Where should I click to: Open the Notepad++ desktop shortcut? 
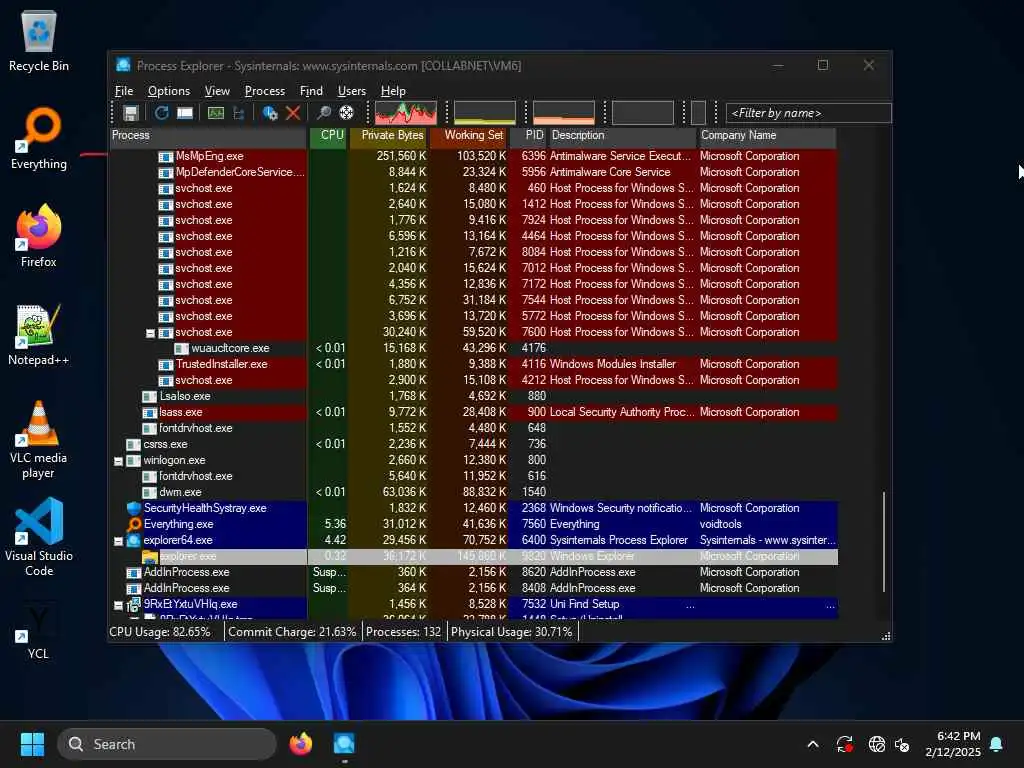point(39,334)
